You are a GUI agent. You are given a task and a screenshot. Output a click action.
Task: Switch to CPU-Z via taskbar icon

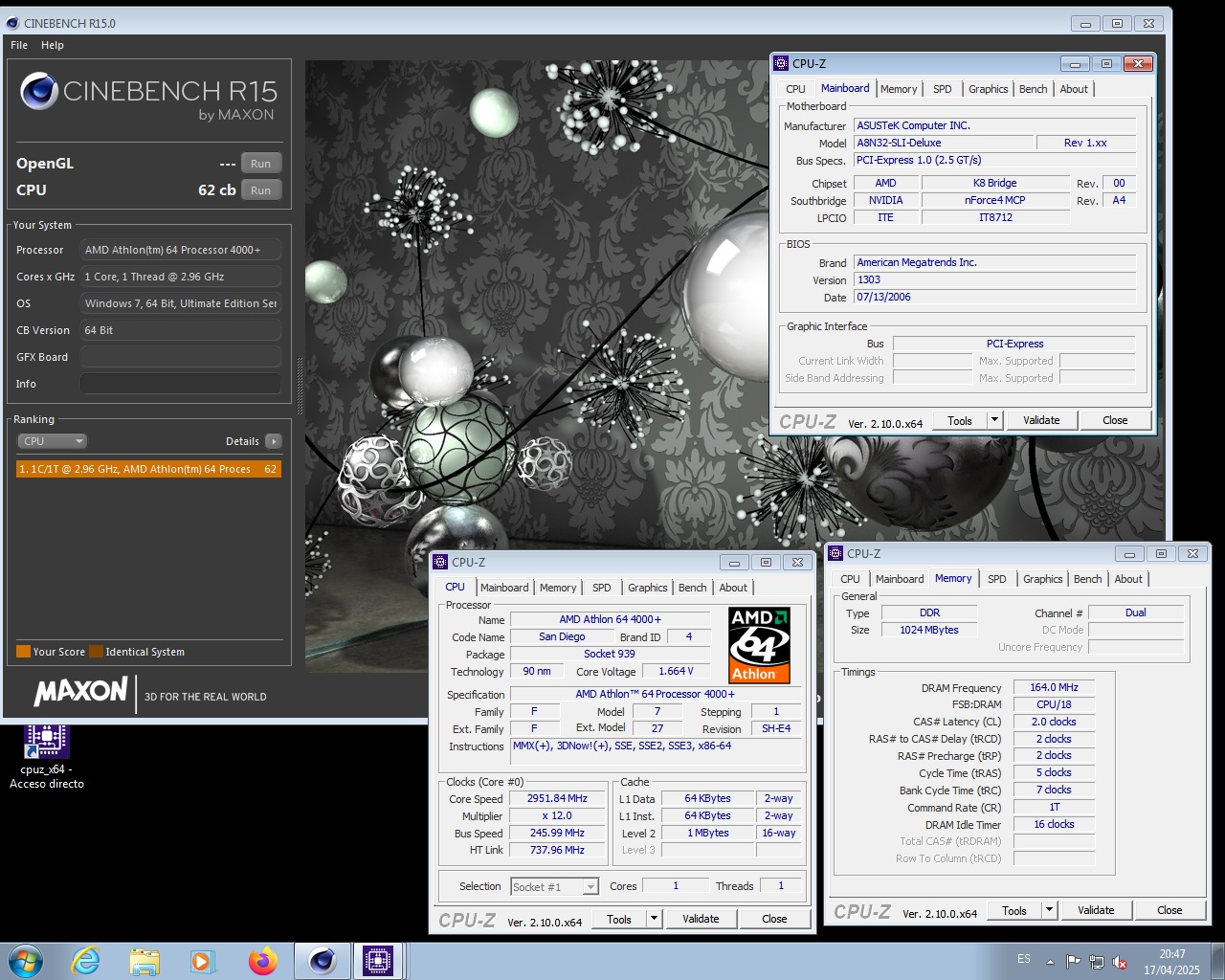tap(378, 961)
